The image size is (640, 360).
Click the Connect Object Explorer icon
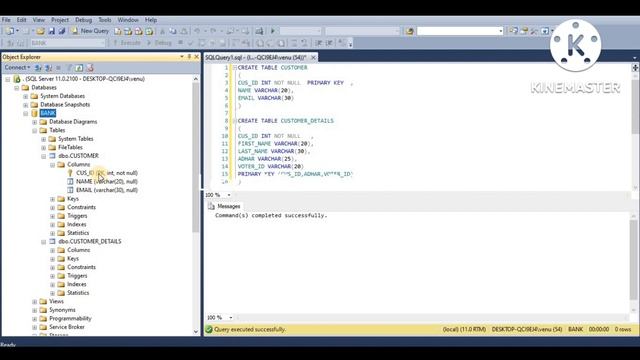[x=38, y=68]
